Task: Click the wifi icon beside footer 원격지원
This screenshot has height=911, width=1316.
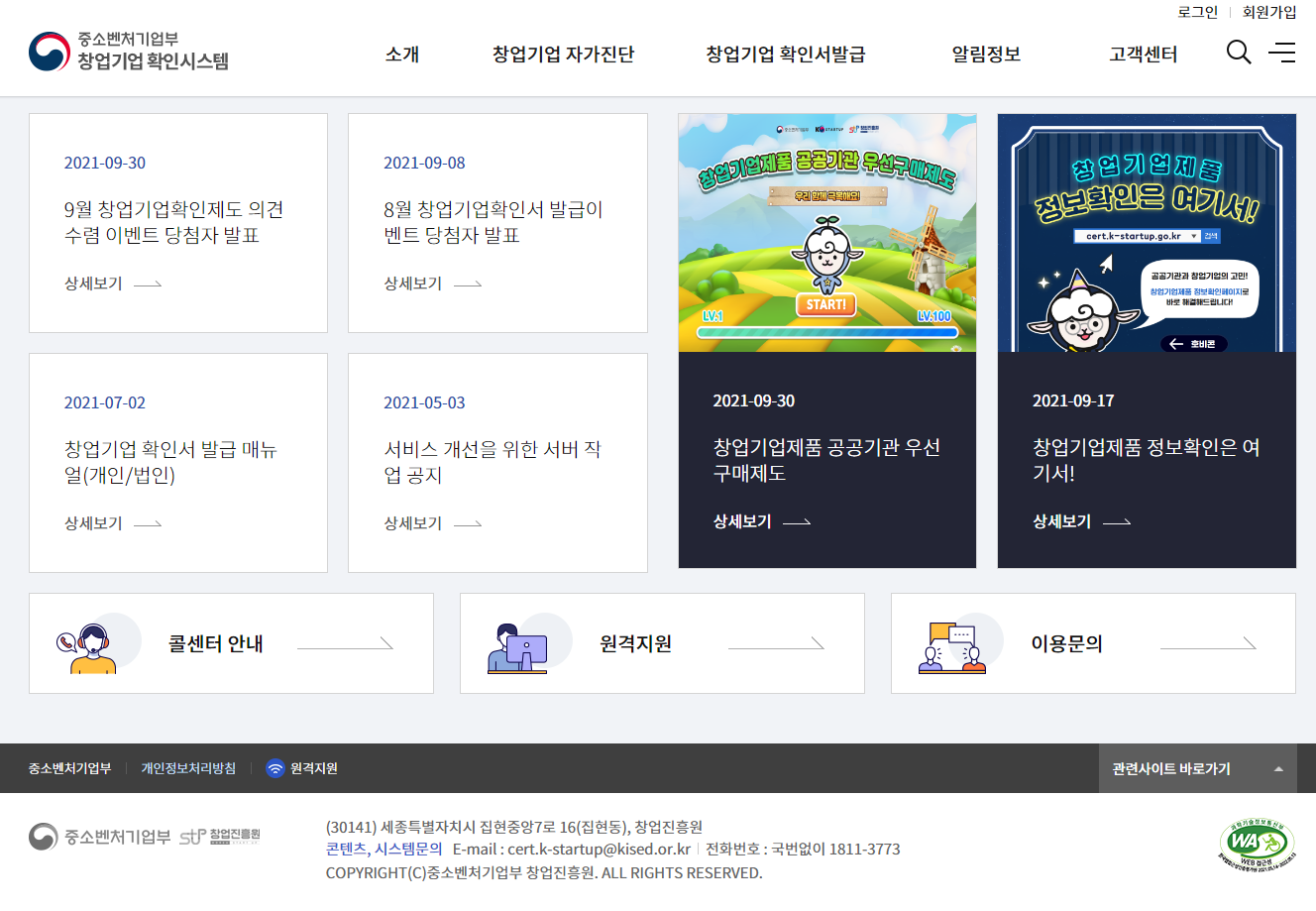Action: [274, 768]
